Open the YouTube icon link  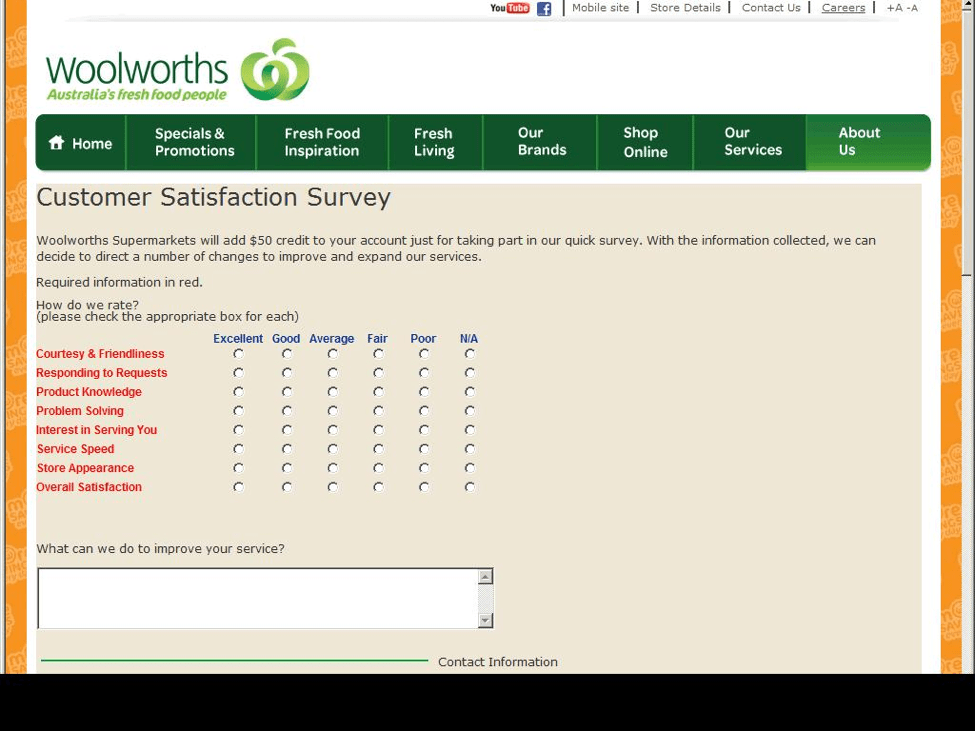tap(509, 8)
